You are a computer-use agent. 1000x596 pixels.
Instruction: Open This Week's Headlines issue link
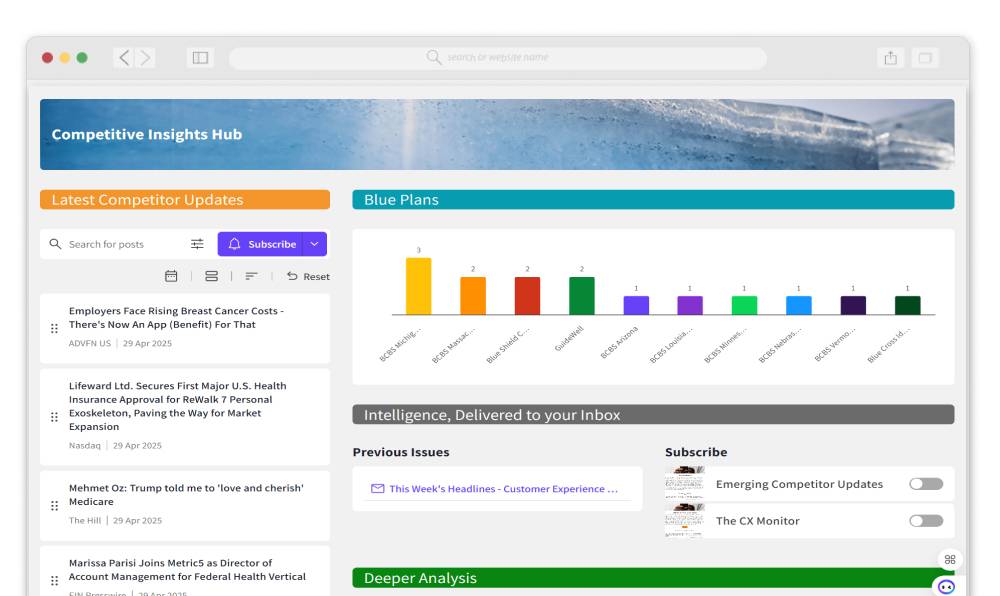pyautogui.click(x=503, y=489)
